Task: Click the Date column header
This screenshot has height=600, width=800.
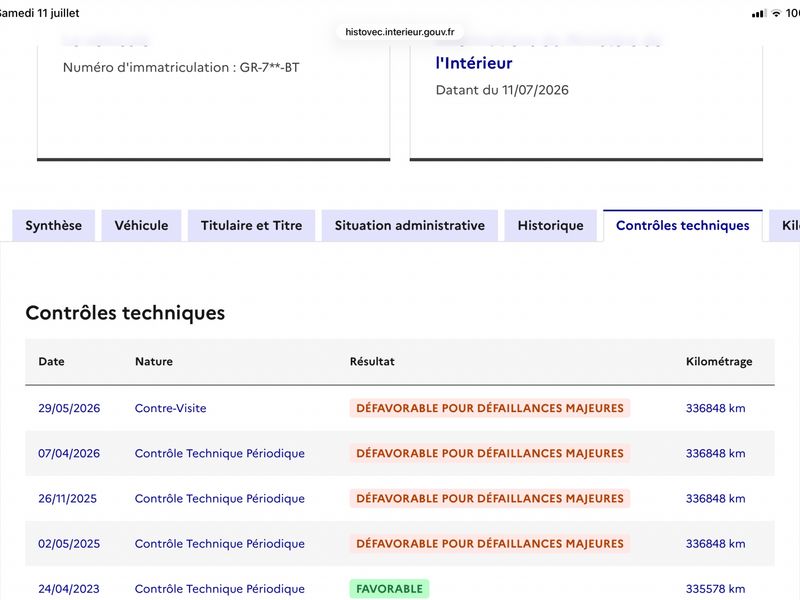Action: pyautogui.click(x=52, y=361)
